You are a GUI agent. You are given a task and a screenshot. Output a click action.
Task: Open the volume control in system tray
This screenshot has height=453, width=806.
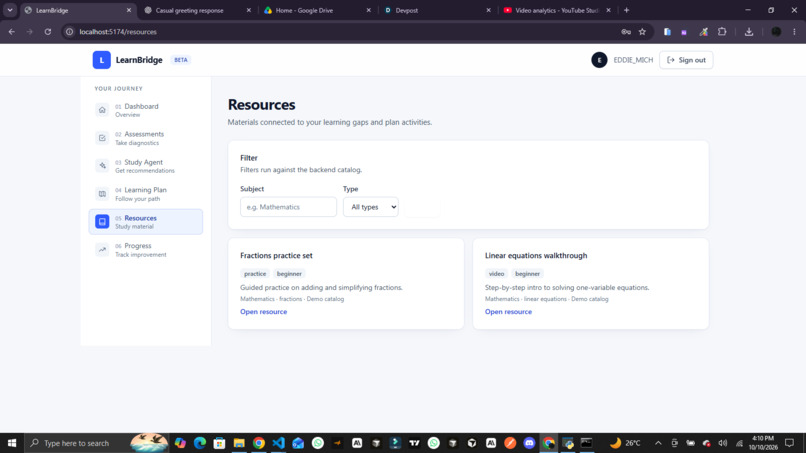(x=723, y=443)
